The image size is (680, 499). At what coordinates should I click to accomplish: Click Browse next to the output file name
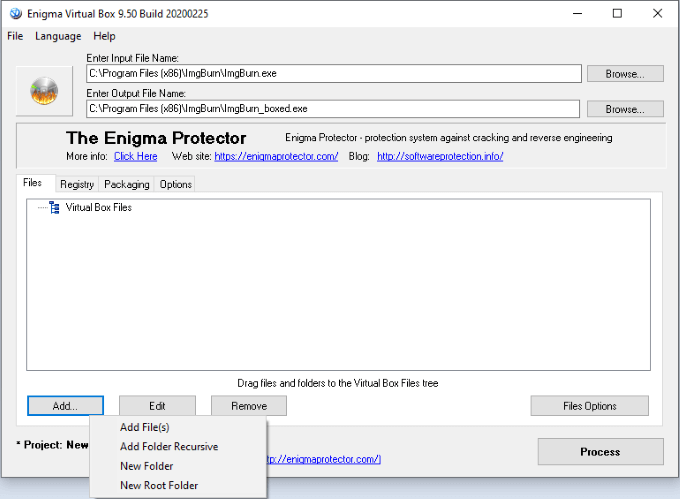coord(625,109)
